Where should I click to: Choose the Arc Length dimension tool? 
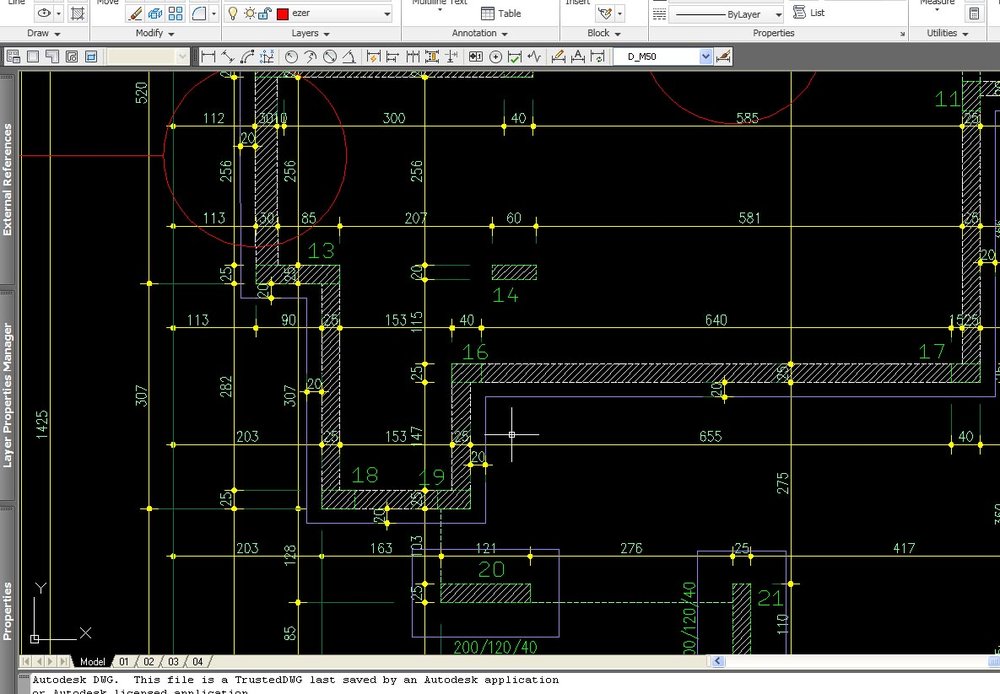247,57
